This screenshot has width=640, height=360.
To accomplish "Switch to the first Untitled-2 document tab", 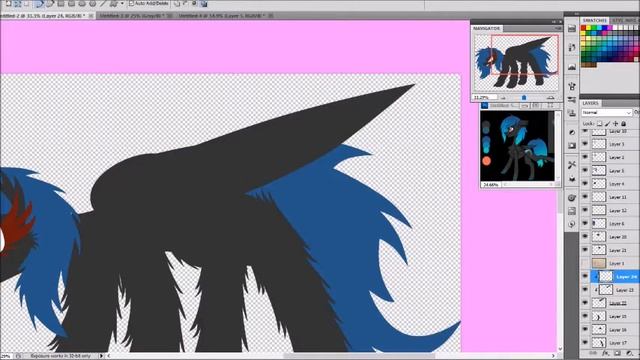I will click(43, 16).
